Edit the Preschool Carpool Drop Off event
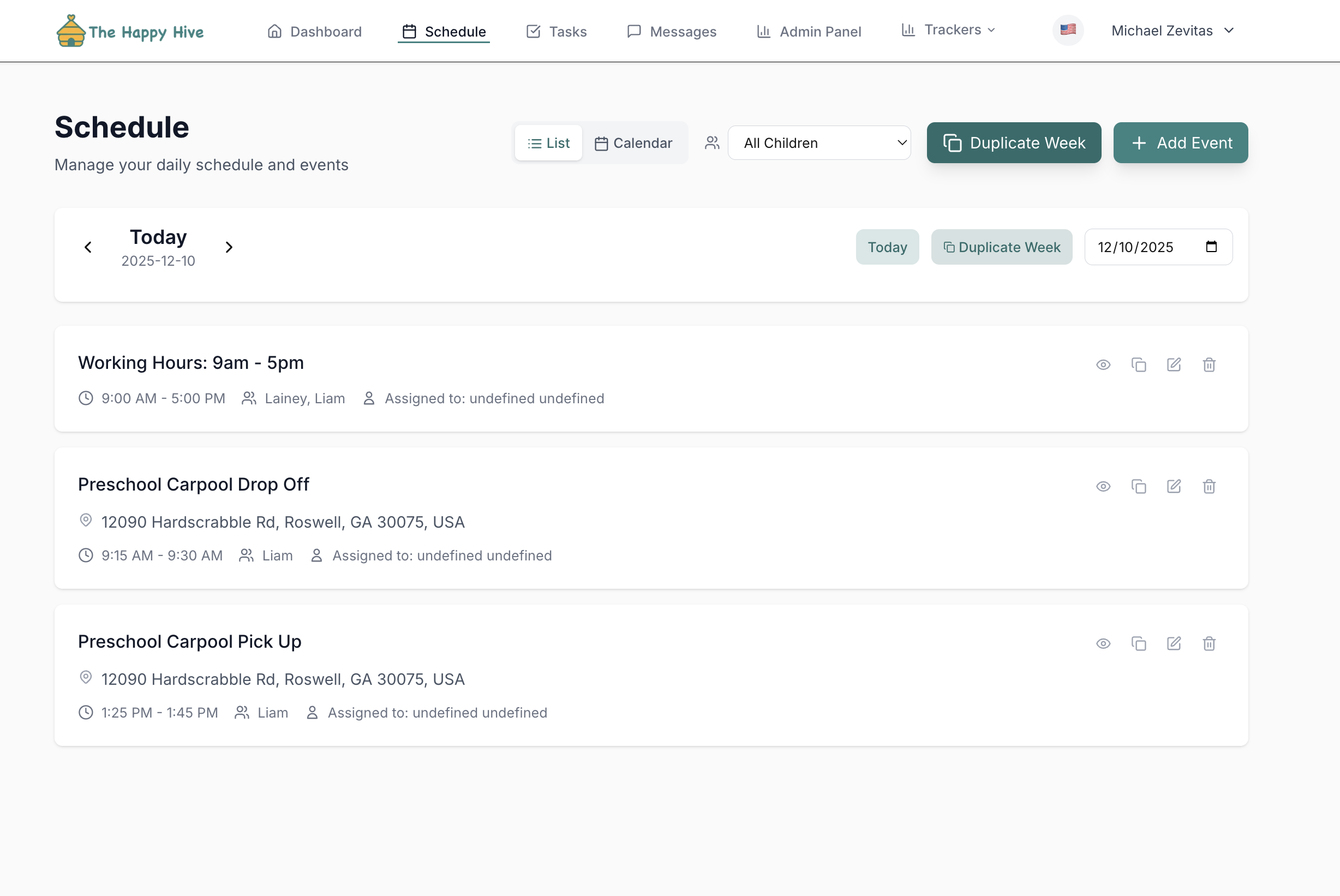Screen dimensions: 1340x896 pos(1173,486)
